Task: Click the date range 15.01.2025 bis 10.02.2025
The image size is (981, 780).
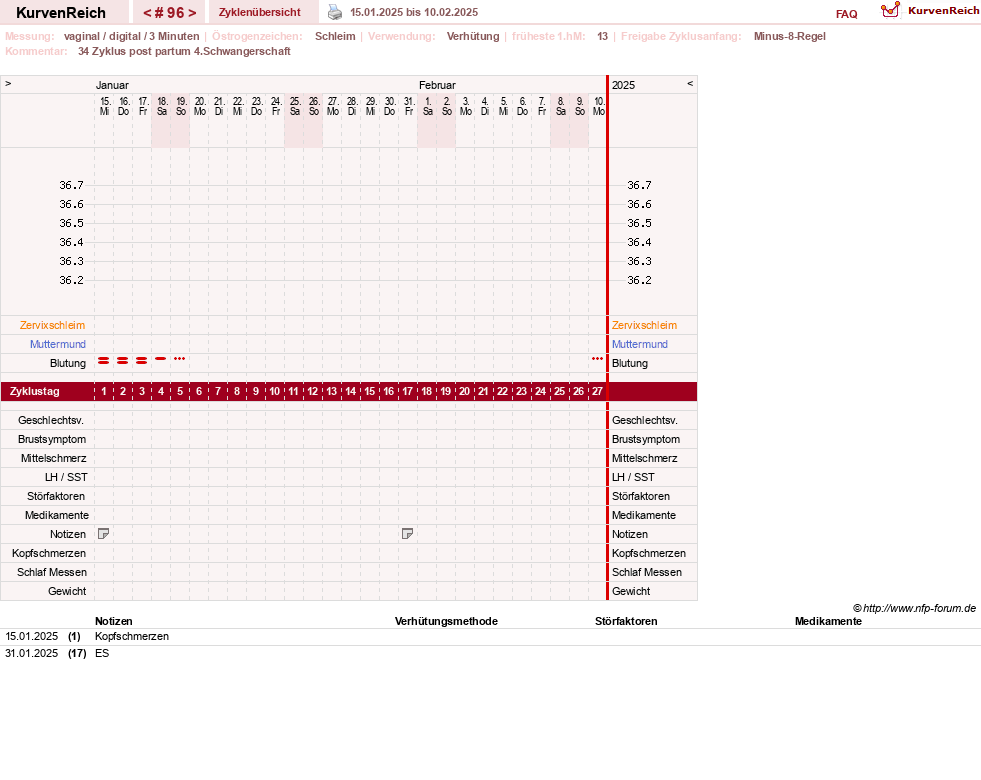Action: 414,13
